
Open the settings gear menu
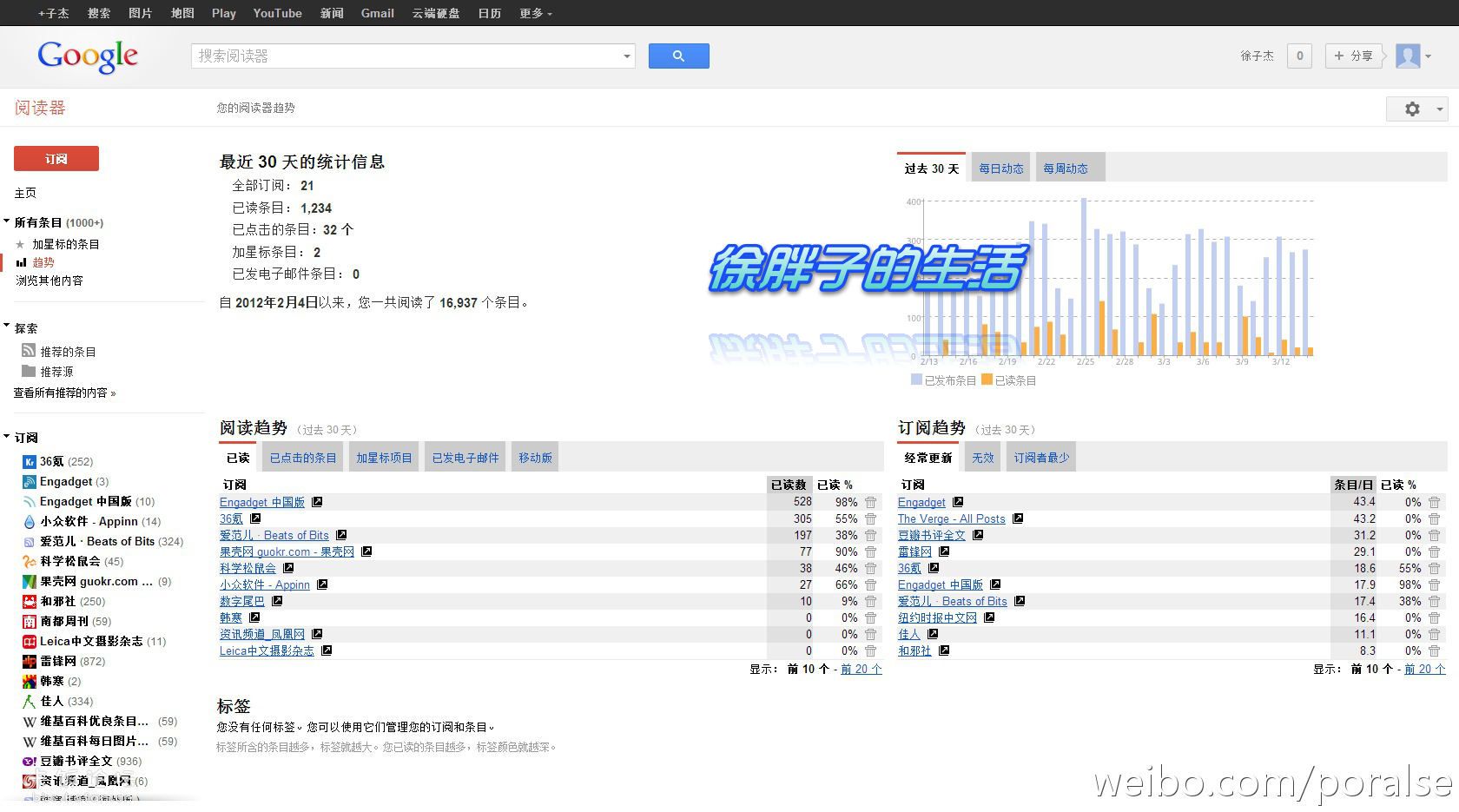point(1412,109)
